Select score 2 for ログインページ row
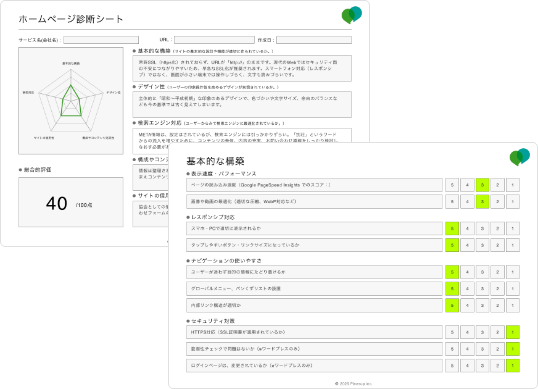Image resolution: width=538 pixels, height=389 pixels. point(498,366)
